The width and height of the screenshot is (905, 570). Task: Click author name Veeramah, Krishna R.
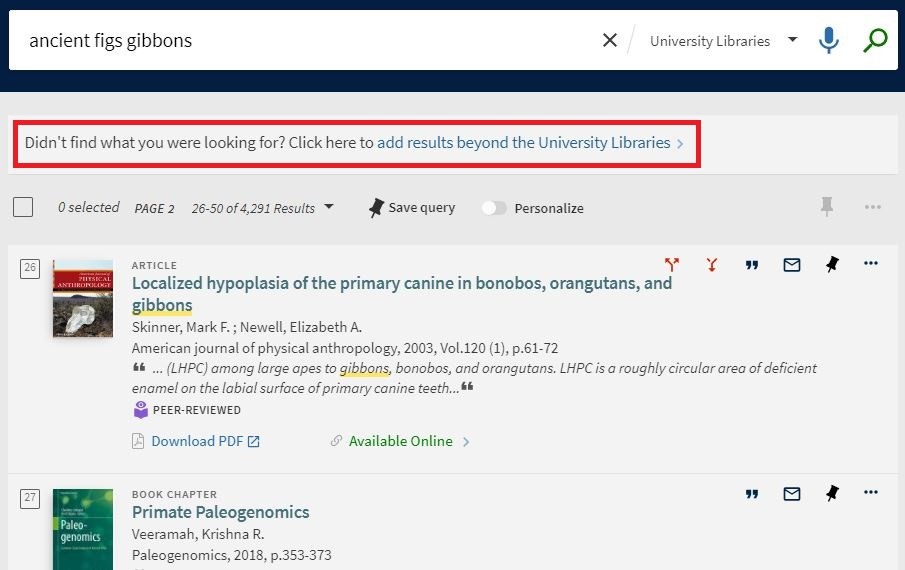[x=198, y=534]
